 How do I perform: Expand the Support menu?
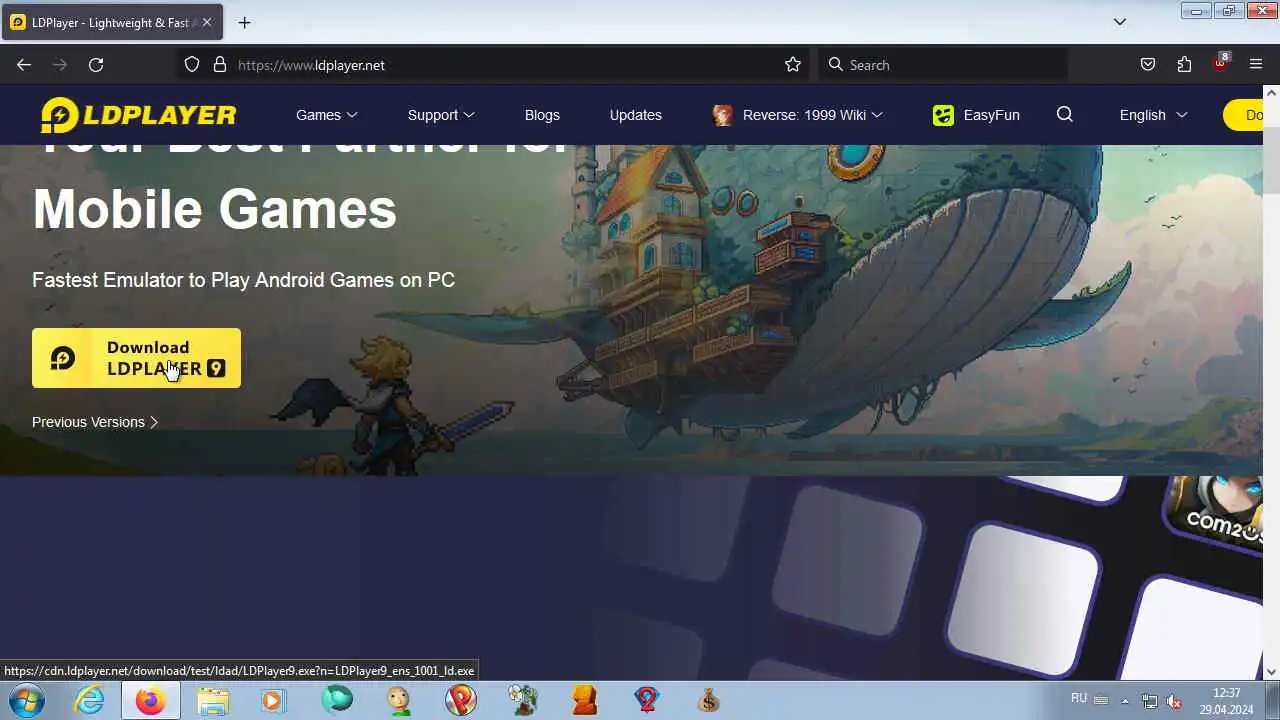coord(441,115)
